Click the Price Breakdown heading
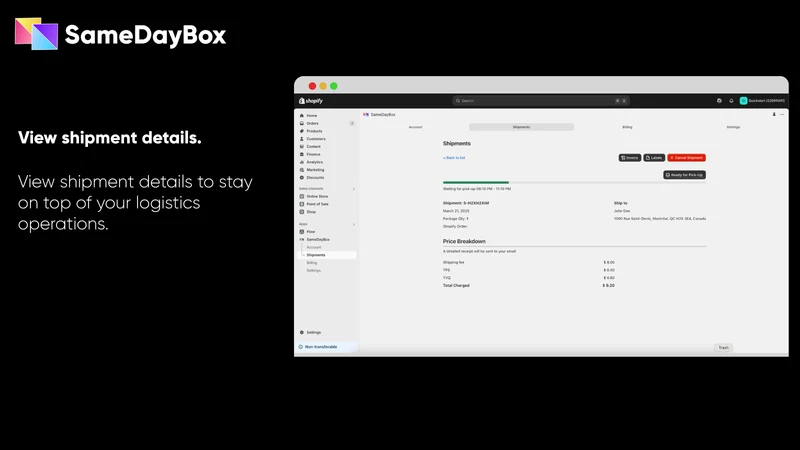This screenshot has height=450, width=800. (x=464, y=241)
